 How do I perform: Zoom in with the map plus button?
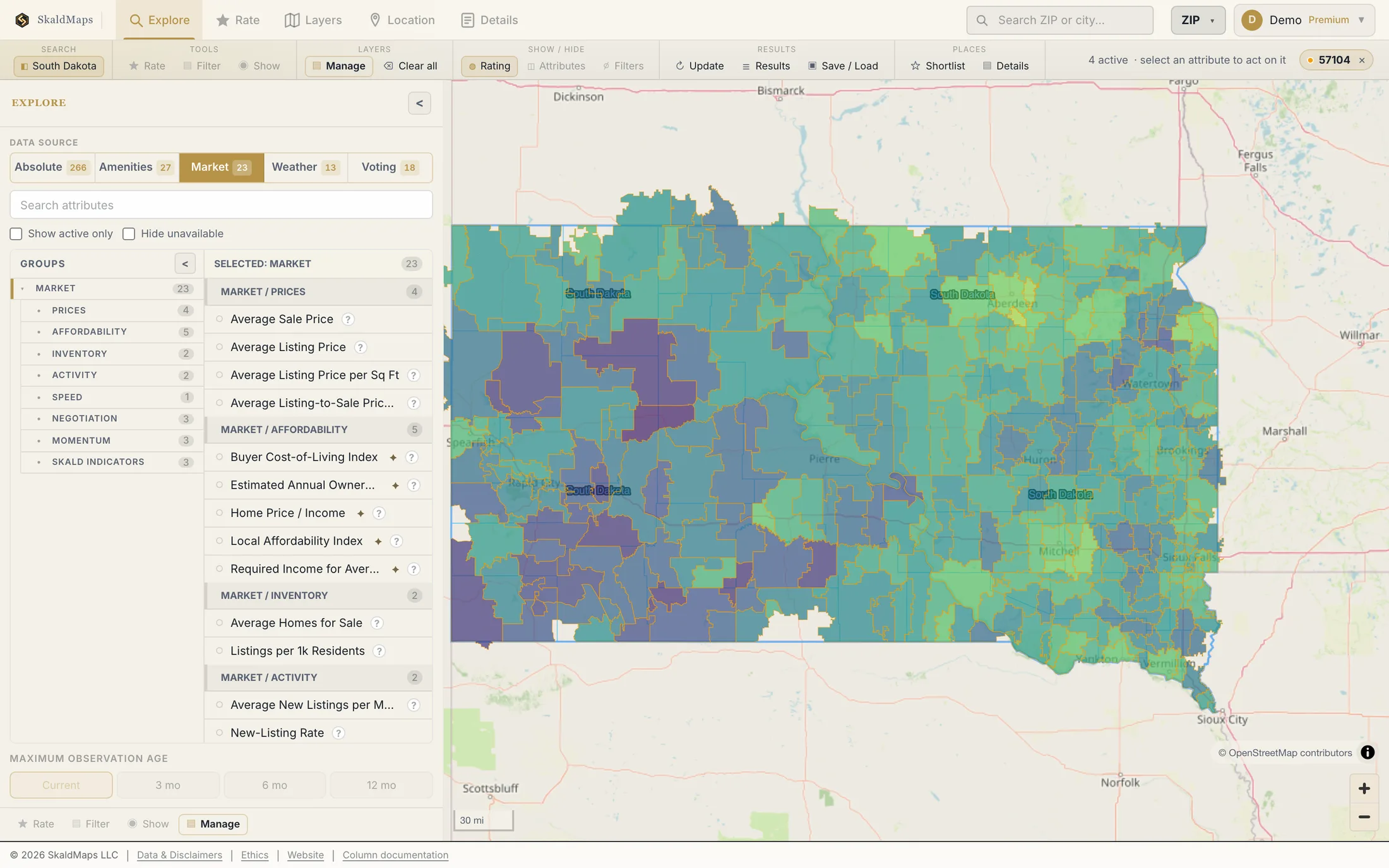pos(1364,788)
